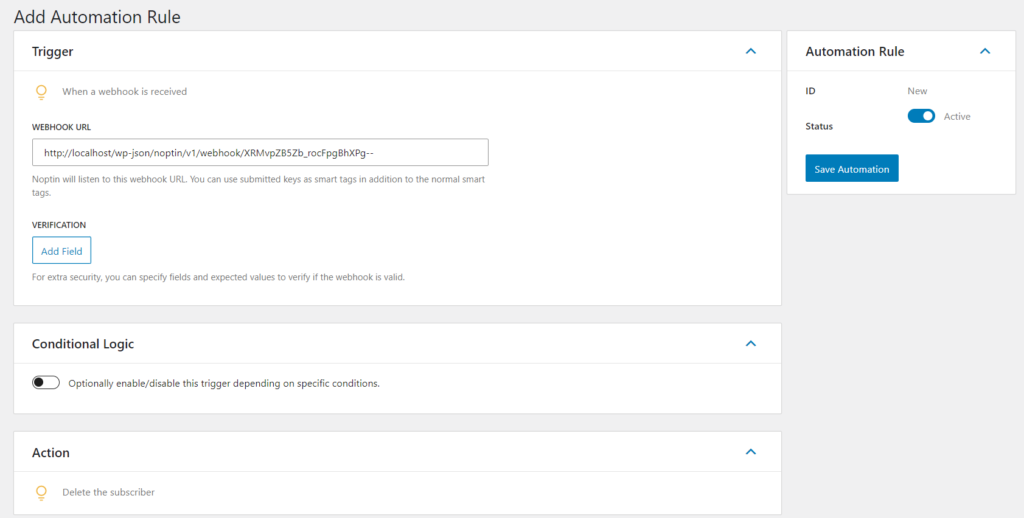Click the Add Field verification button
1024x518 pixels.
(x=61, y=250)
